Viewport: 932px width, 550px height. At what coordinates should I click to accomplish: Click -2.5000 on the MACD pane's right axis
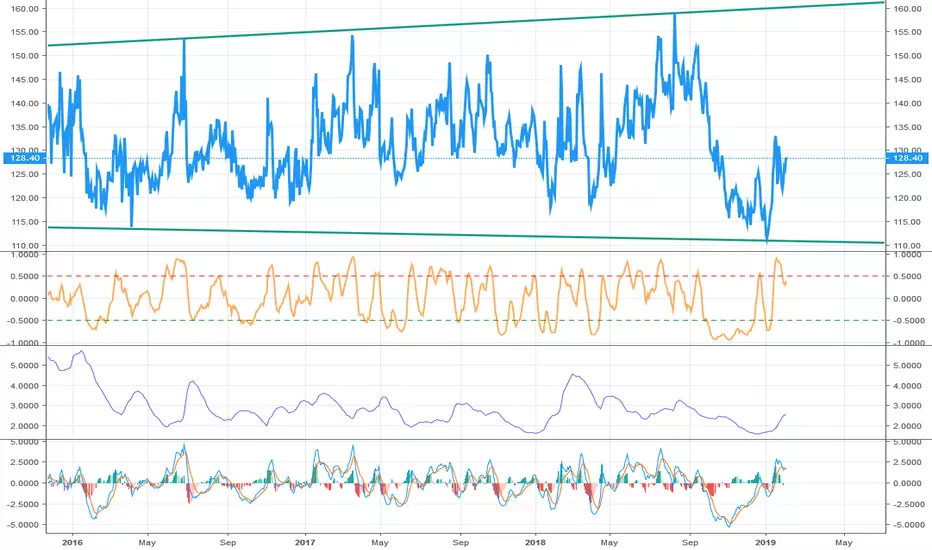coord(908,504)
